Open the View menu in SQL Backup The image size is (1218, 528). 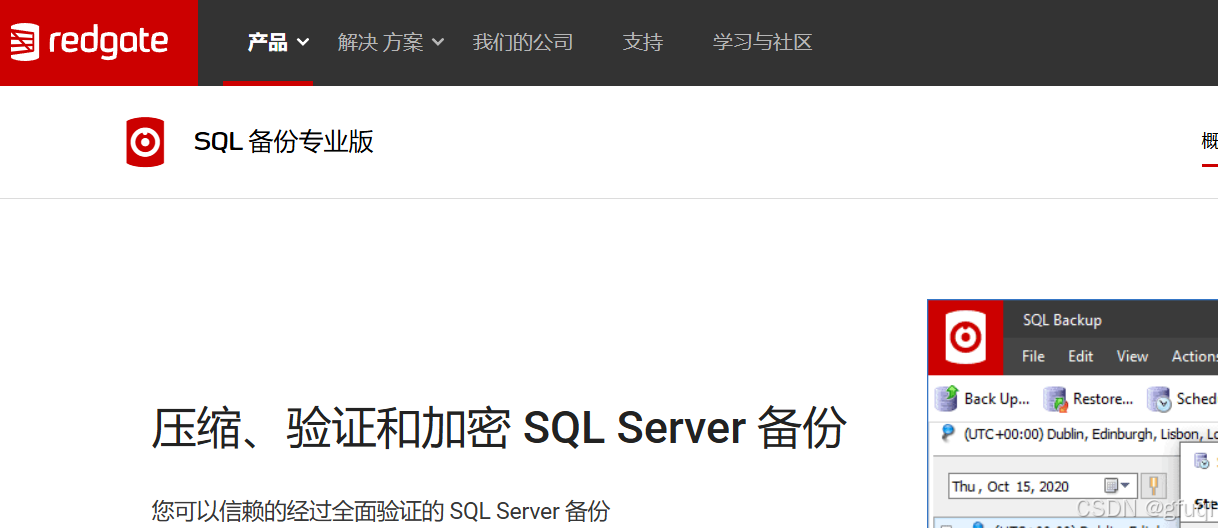tap(1132, 356)
